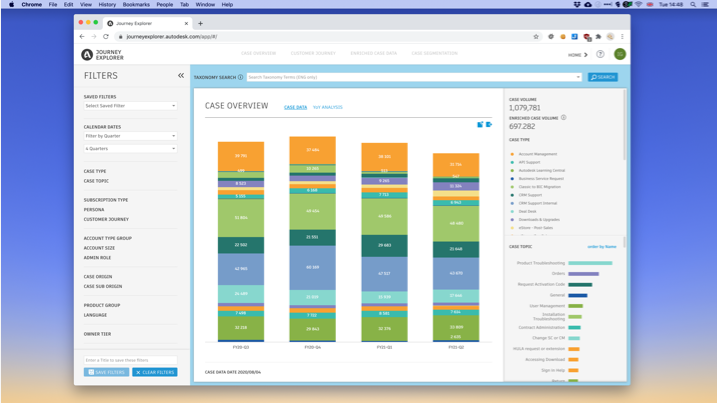The image size is (717, 403).
Task: Click the Home breadcrumb link
Action: coord(578,55)
